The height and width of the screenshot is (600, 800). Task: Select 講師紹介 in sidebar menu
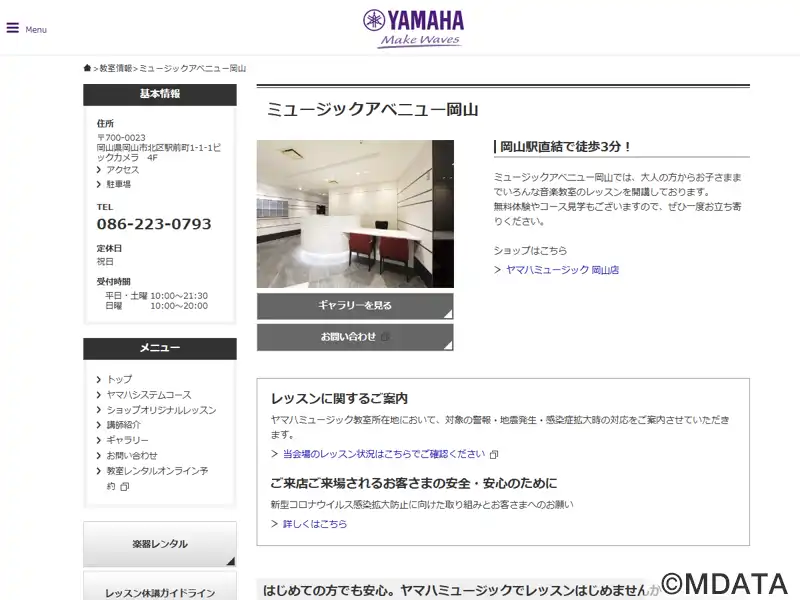click(123, 424)
